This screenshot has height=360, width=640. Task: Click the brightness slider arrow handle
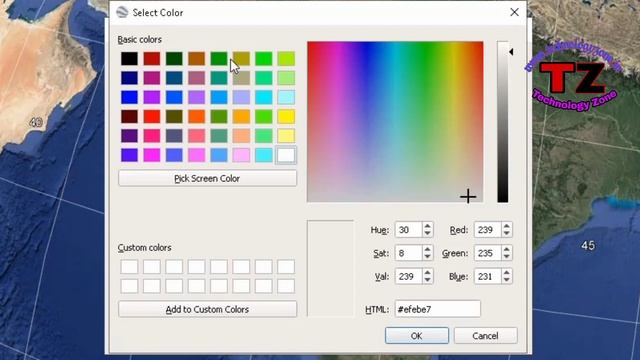click(x=511, y=52)
